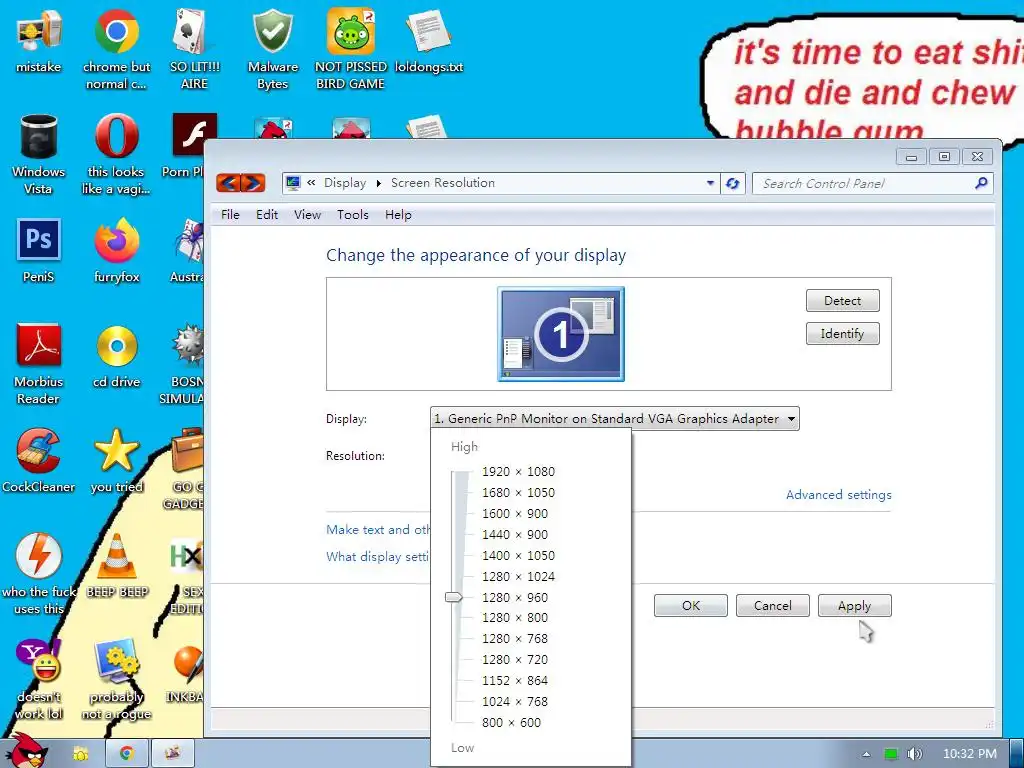The height and width of the screenshot is (768, 1024).
Task: Click the clock showing 10:32 PM
Action: click(969, 754)
